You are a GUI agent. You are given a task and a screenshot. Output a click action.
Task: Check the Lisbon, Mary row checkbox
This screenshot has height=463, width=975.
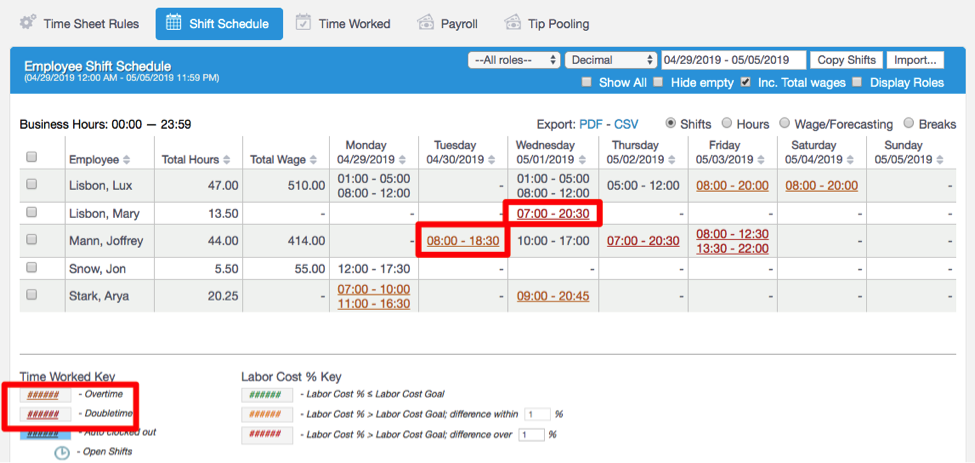32,212
